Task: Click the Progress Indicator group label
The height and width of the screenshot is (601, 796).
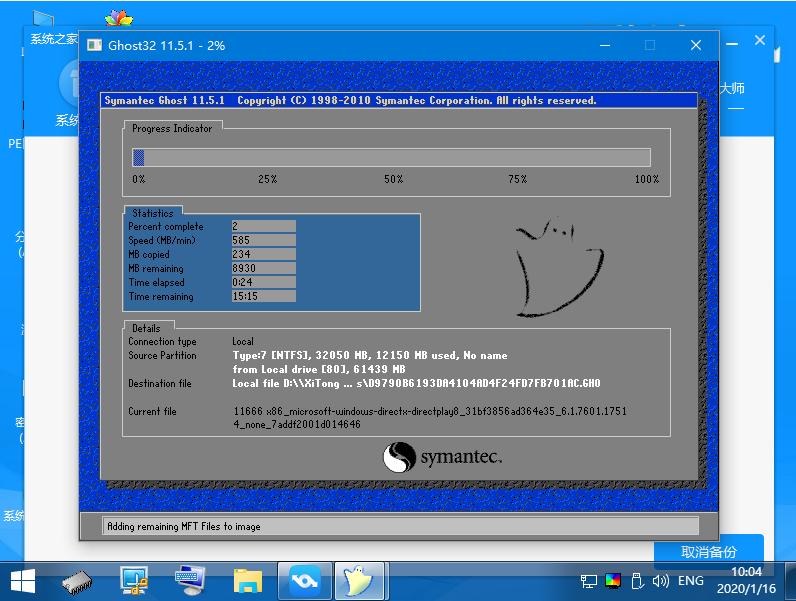Action: point(172,128)
